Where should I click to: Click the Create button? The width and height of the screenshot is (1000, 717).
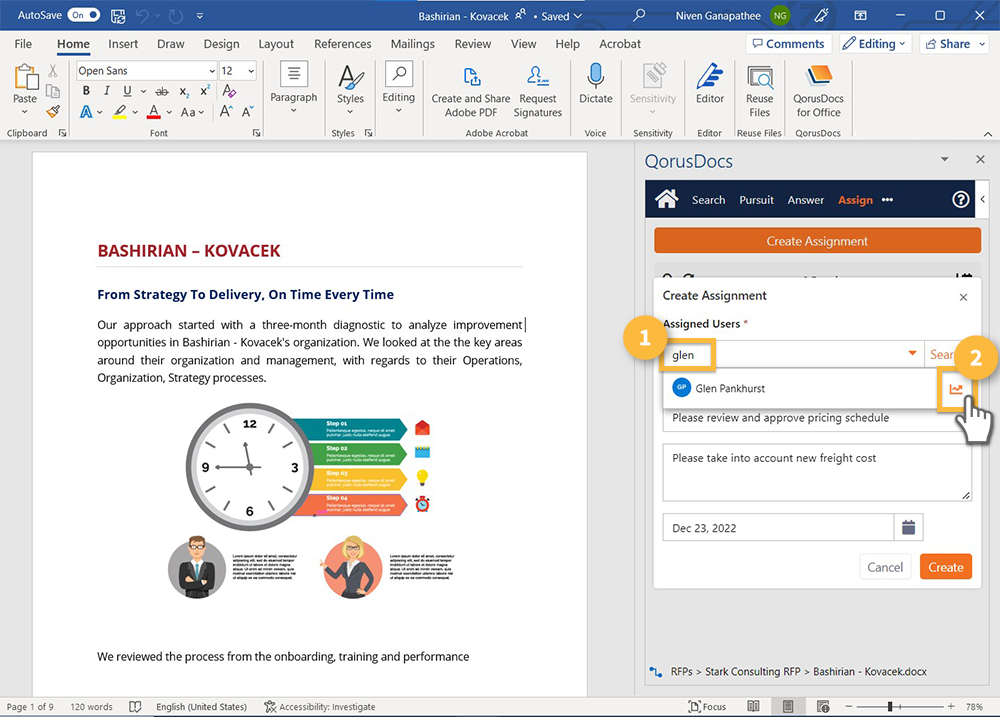pos(946,566)
